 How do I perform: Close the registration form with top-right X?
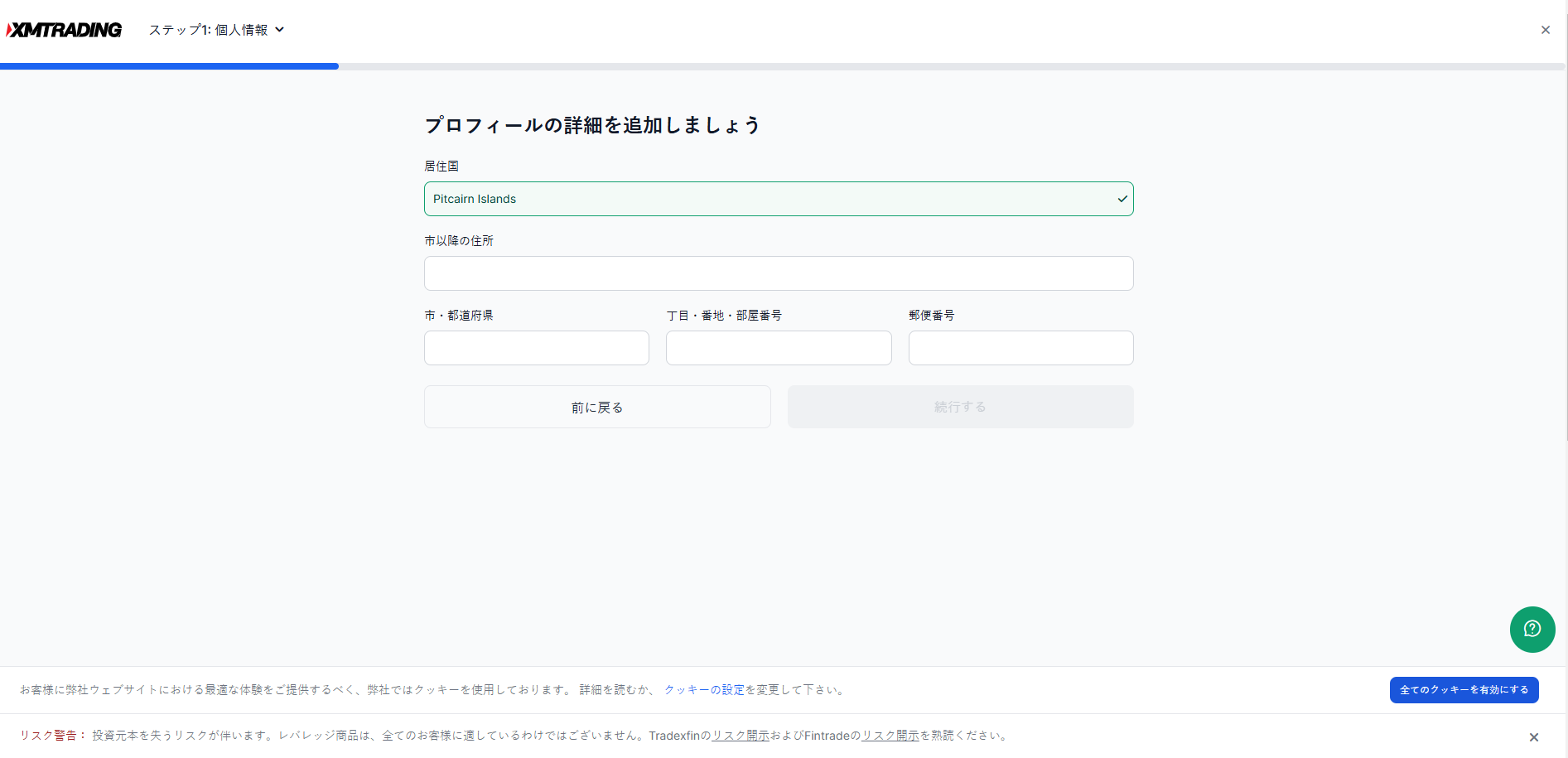(1545, 30)
